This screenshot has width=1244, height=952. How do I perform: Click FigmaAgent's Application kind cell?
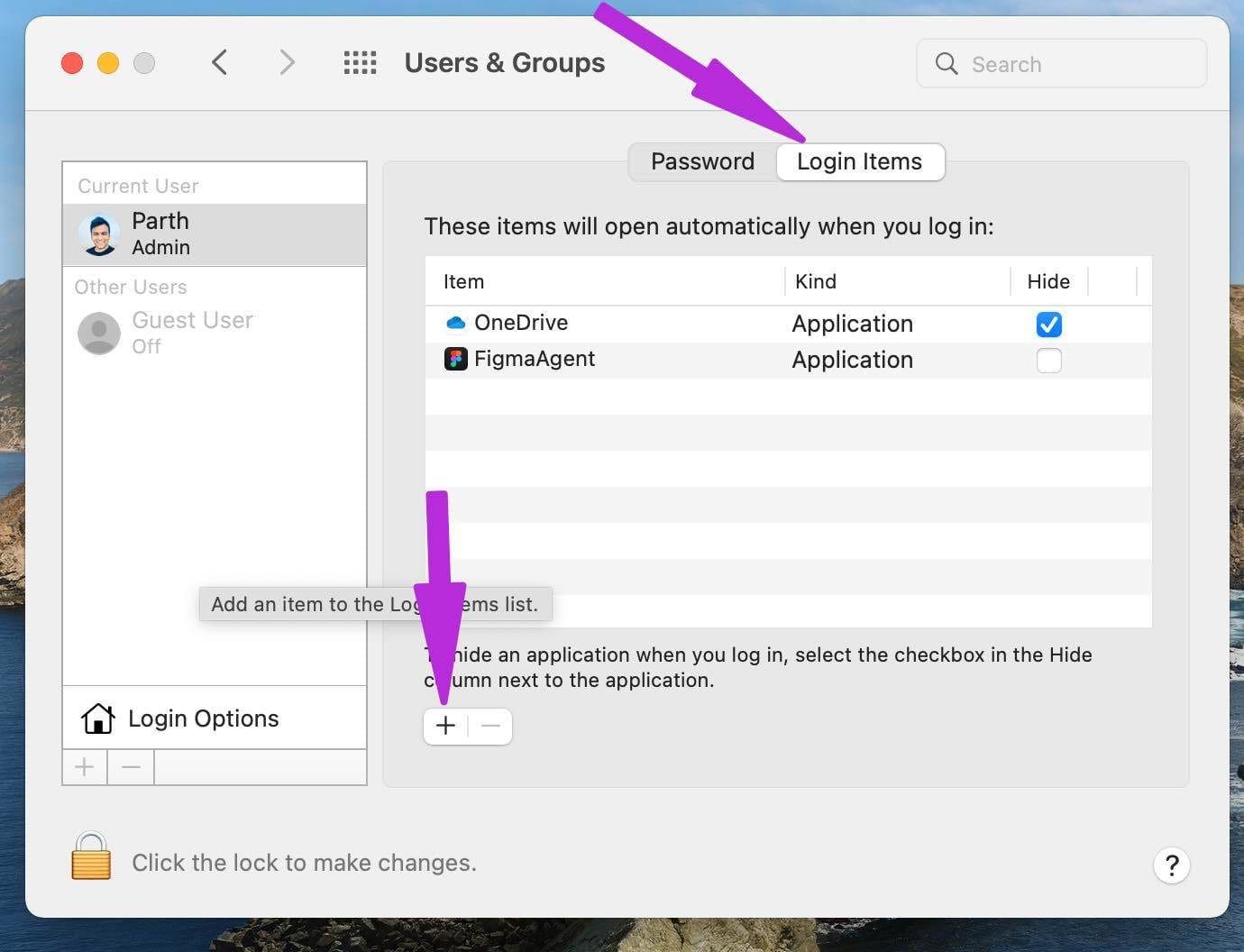coord(852,360)
